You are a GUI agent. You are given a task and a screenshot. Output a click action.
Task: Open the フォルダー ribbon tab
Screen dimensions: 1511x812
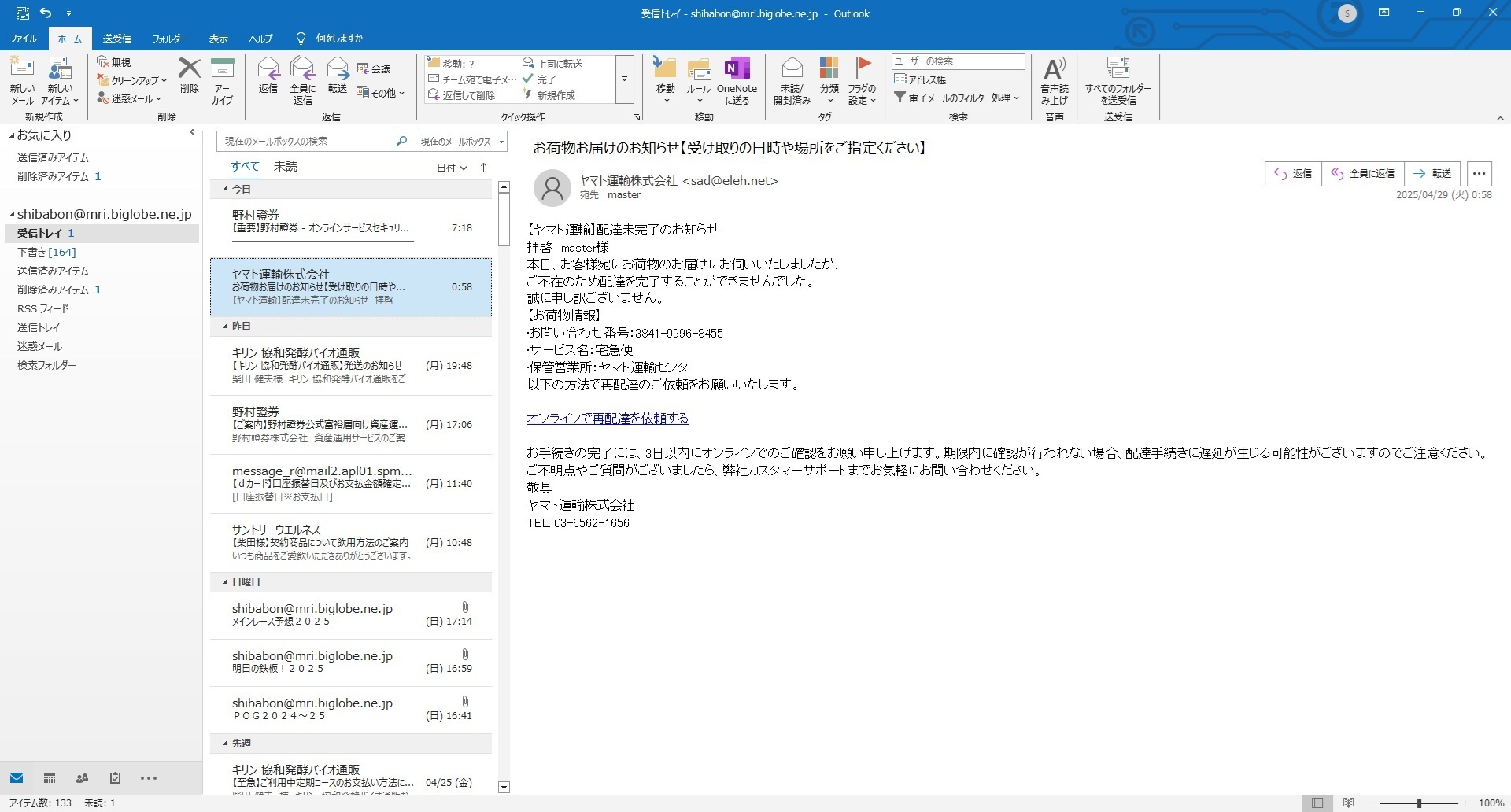coord(169,39)
